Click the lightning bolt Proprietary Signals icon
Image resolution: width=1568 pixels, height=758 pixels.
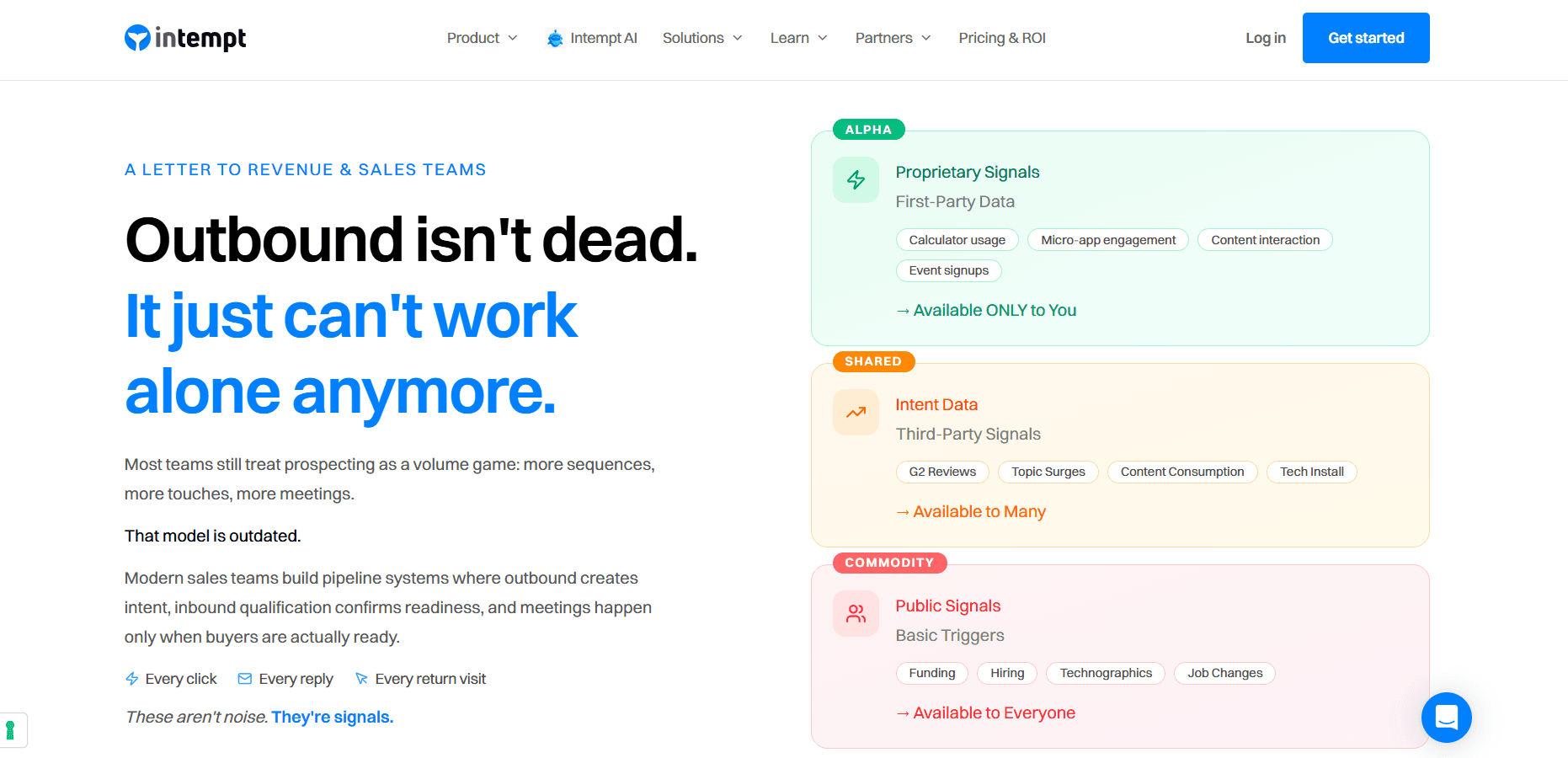click(x=856, y=180)
